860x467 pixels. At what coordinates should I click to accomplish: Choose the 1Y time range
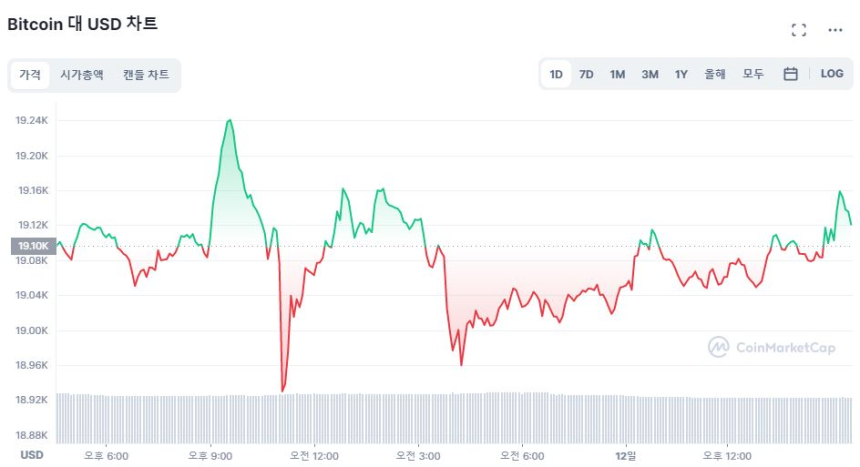point(681,74)
